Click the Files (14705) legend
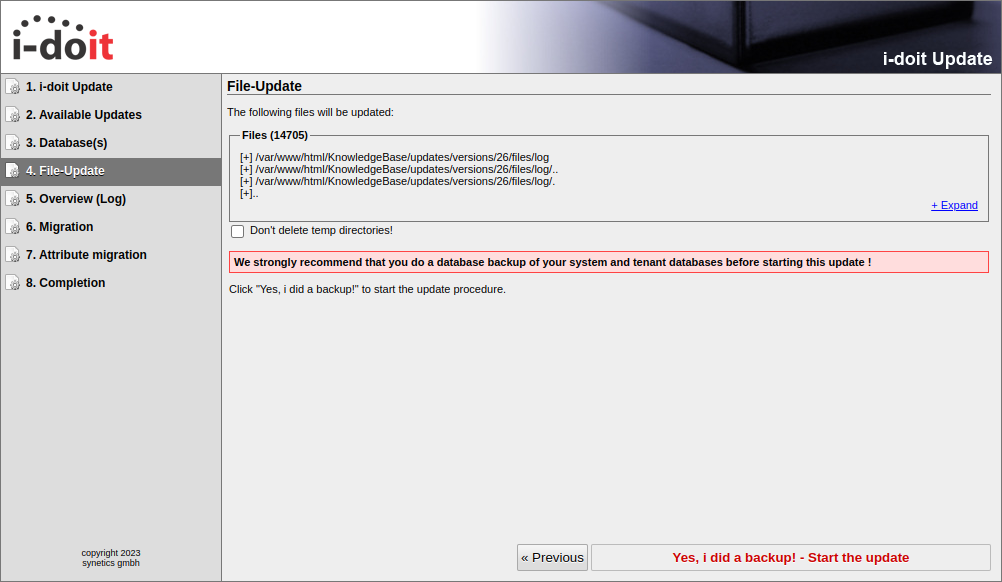This screenshot has width=1002, height=582. tap(275, 135)
